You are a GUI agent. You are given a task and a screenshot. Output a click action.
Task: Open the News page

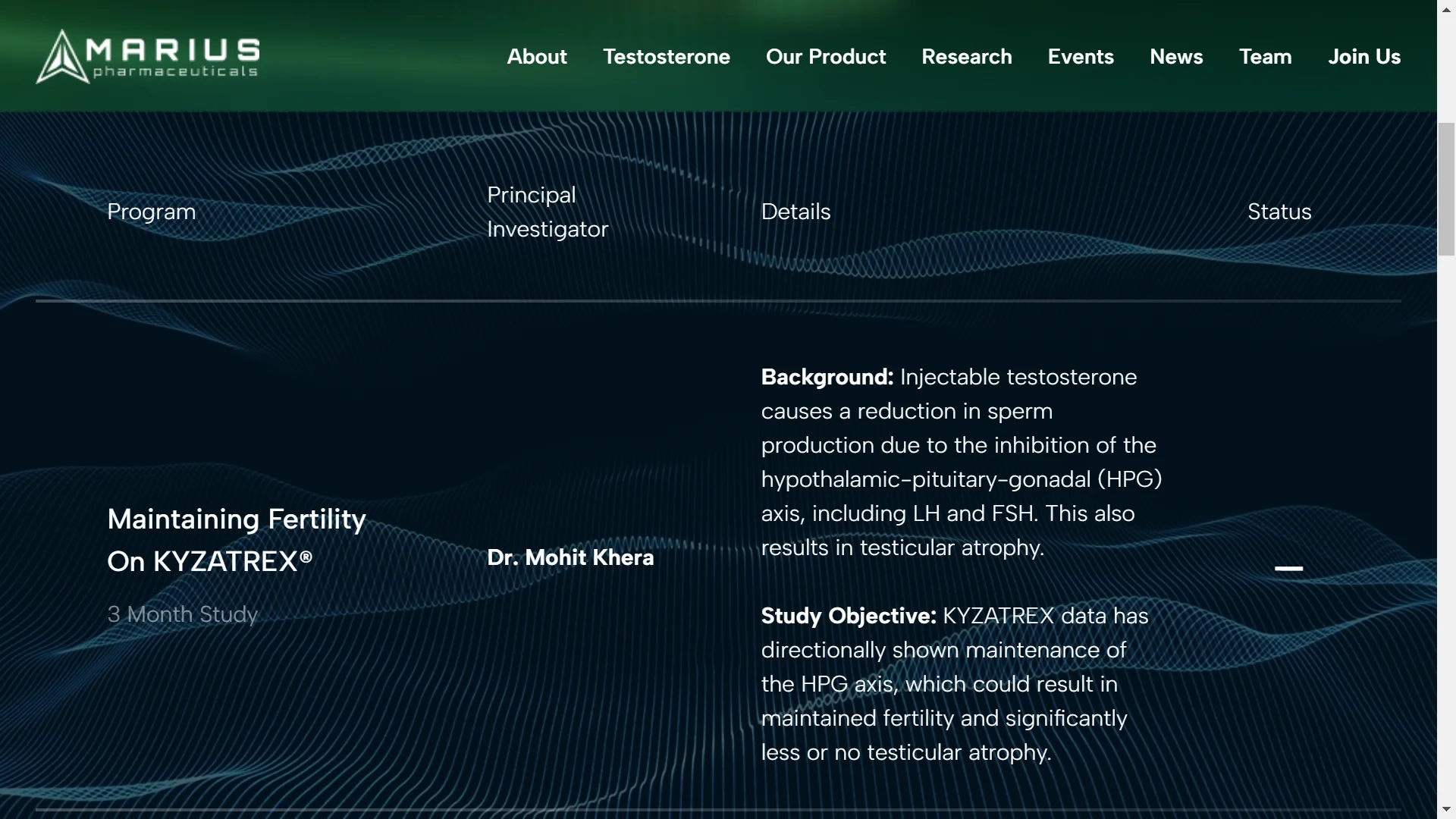[1176, 57]
